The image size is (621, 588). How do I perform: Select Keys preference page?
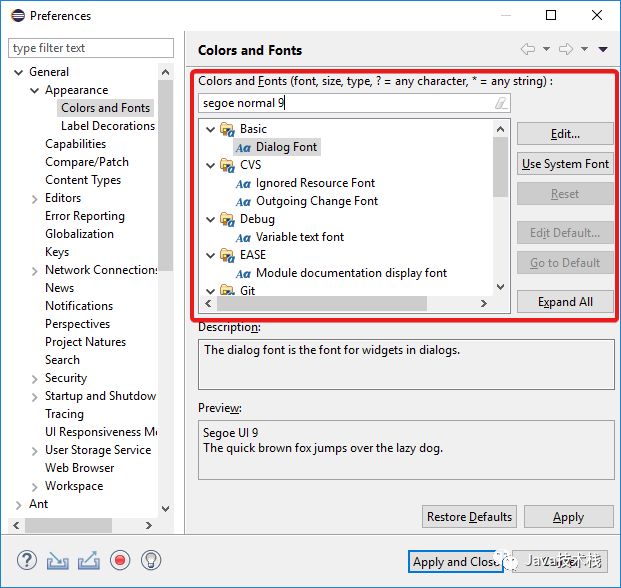pos(57,252)
